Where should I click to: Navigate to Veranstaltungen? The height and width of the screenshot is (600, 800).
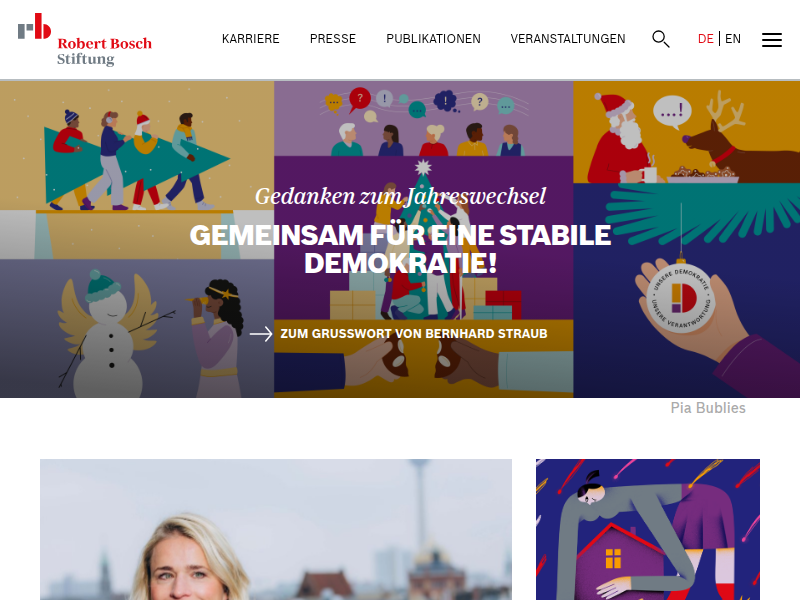click(568, 39)
